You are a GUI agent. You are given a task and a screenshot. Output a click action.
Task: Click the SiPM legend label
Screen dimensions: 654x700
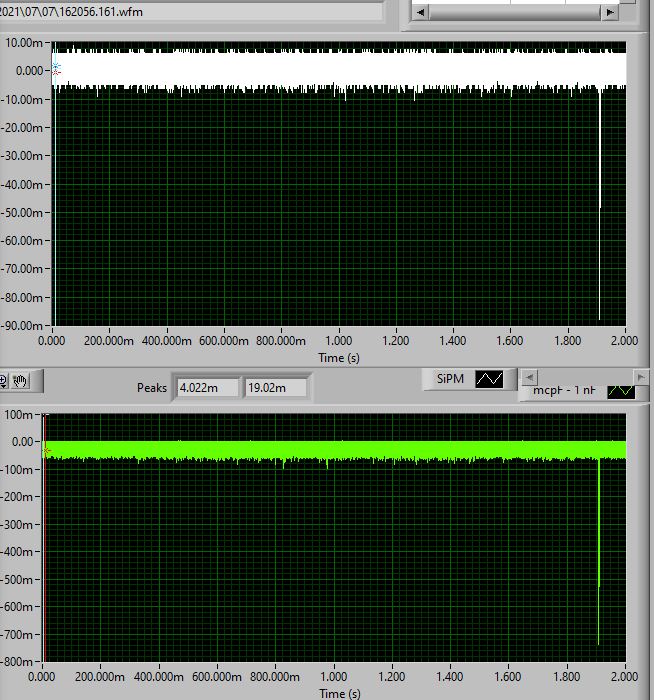pos(450,379)
